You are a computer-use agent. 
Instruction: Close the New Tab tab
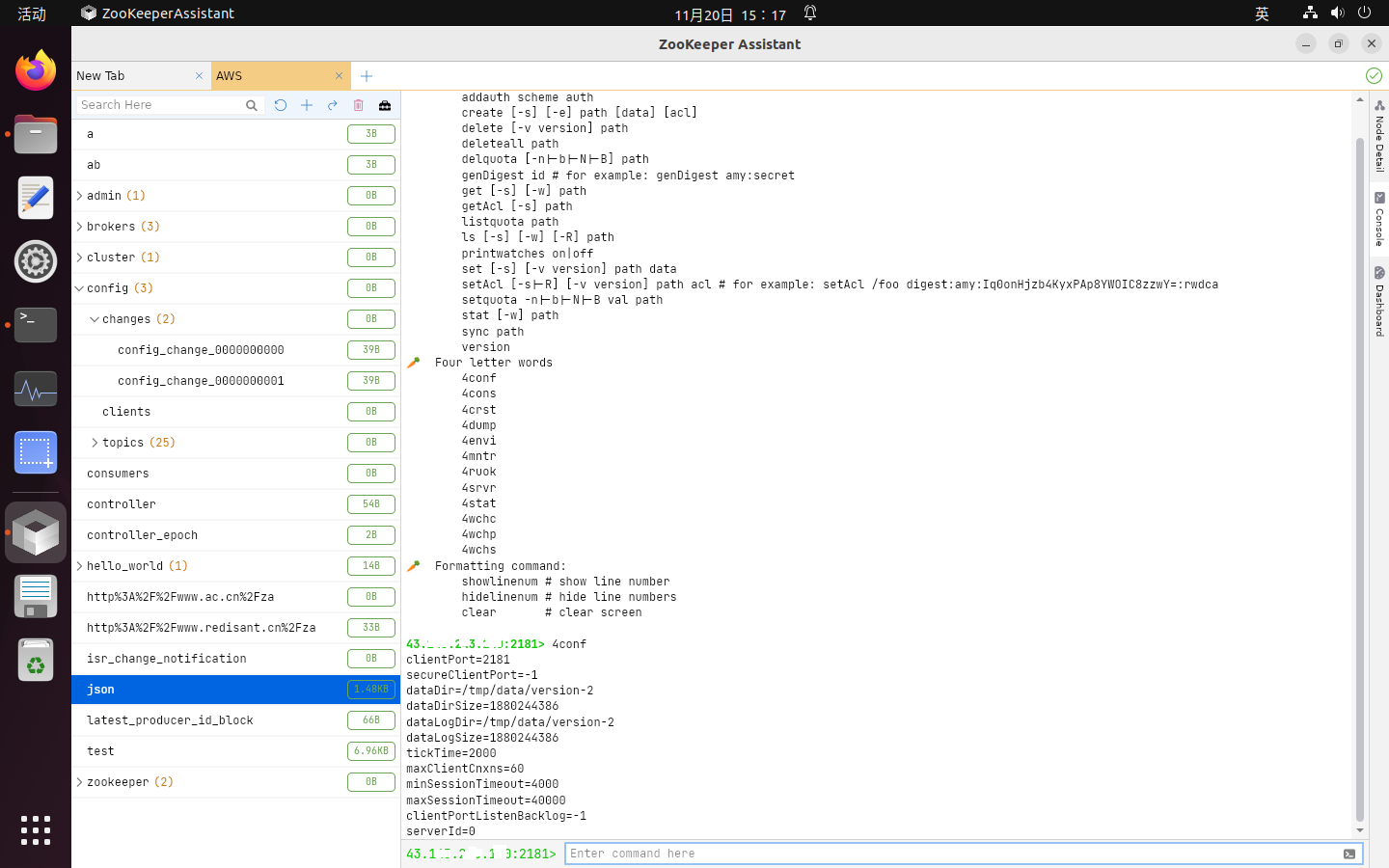200,76
